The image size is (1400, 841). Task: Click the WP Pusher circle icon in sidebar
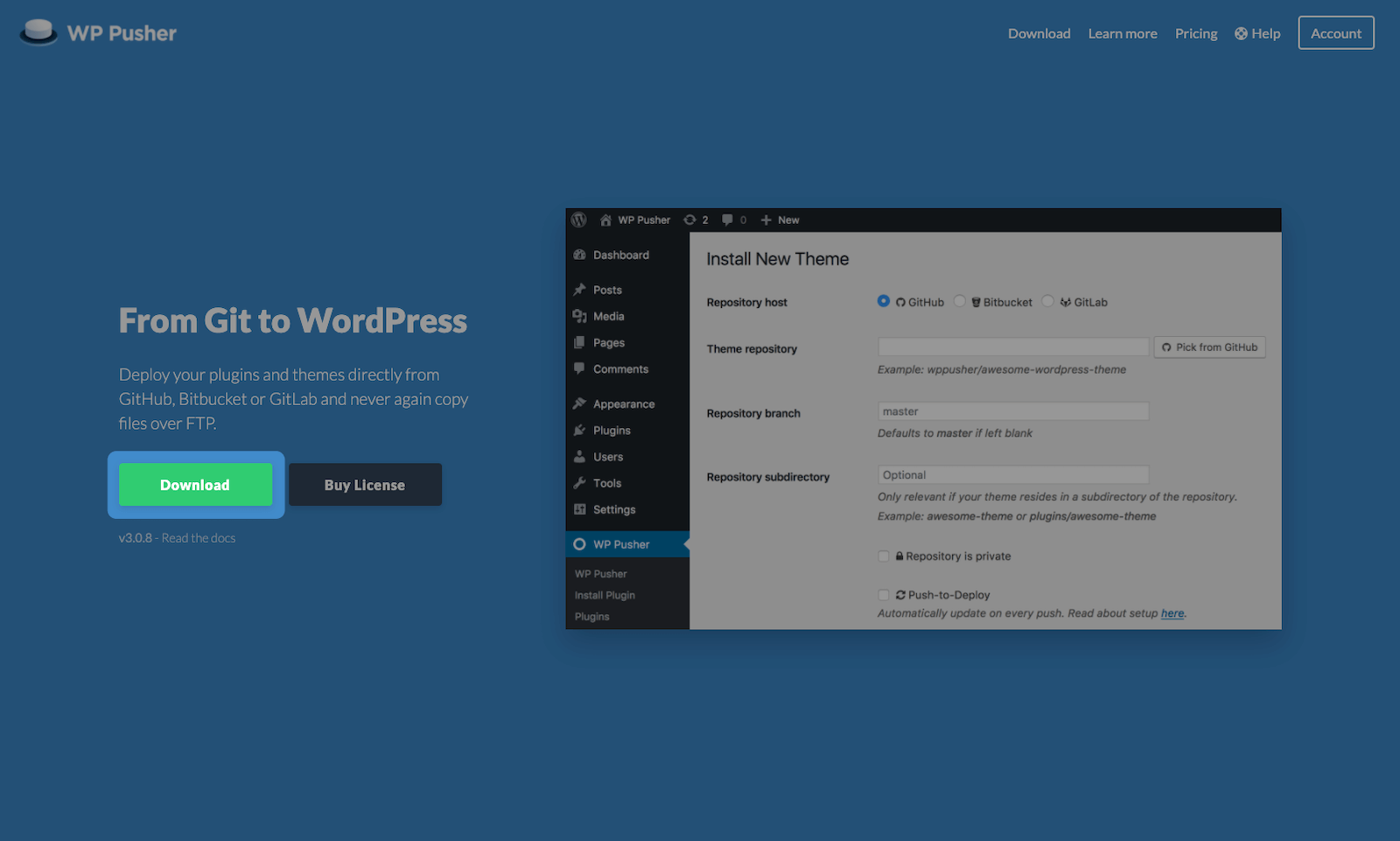(579, 544)
